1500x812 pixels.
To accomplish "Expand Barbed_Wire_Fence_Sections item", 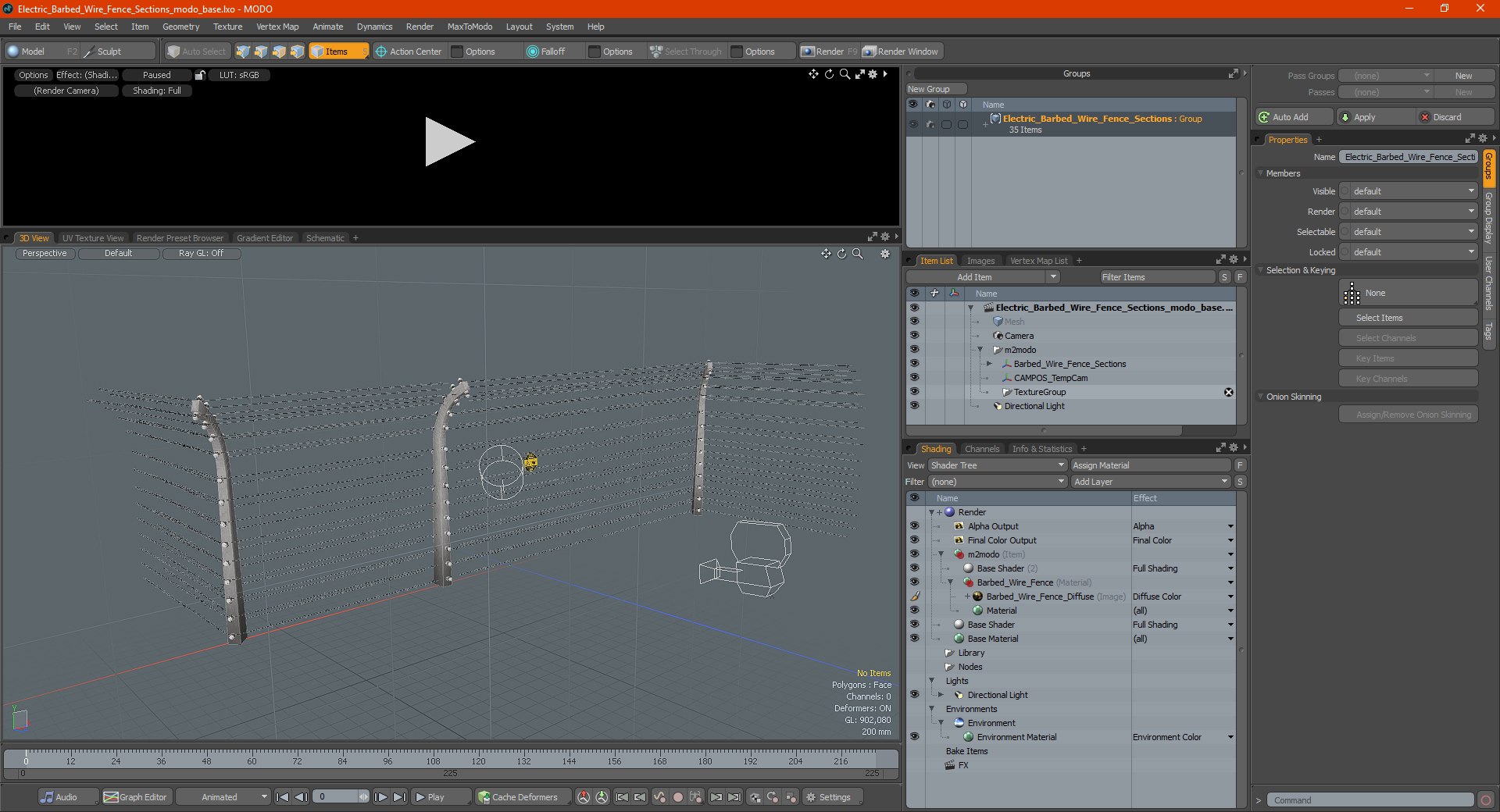I will click(989, 364).
